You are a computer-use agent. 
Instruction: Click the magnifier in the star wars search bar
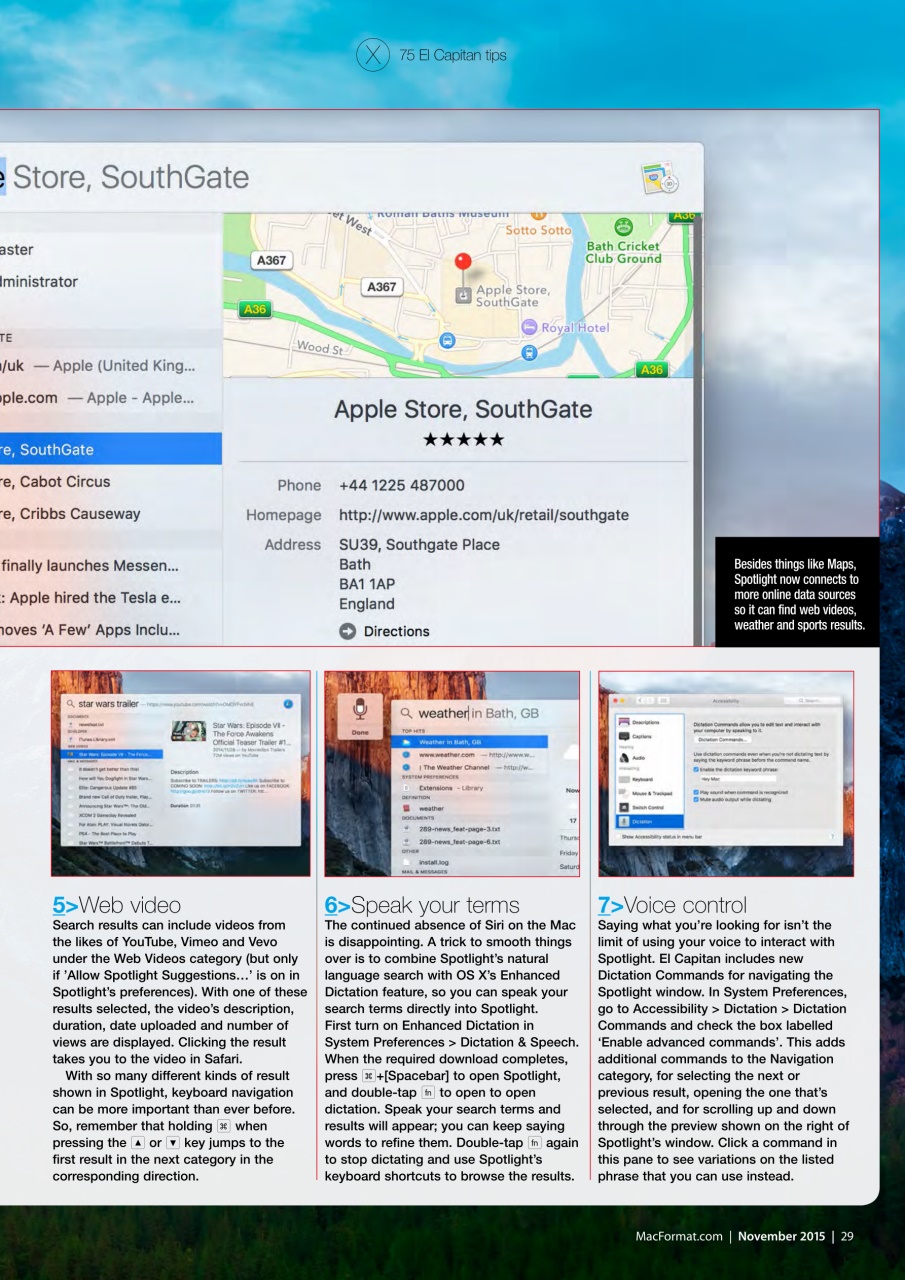coord(70,704)
